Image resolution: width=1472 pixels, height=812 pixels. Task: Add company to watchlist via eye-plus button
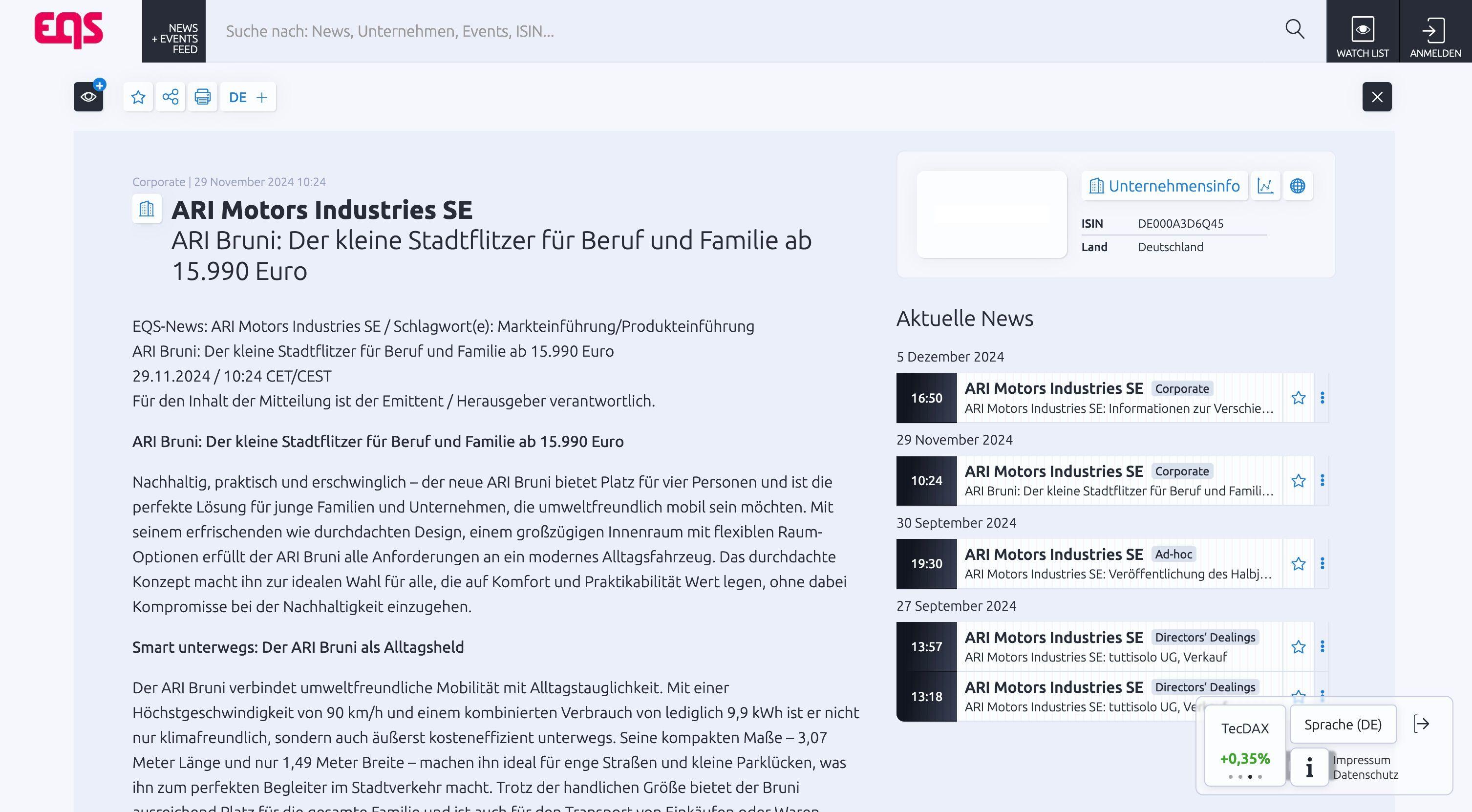[88, 97]
